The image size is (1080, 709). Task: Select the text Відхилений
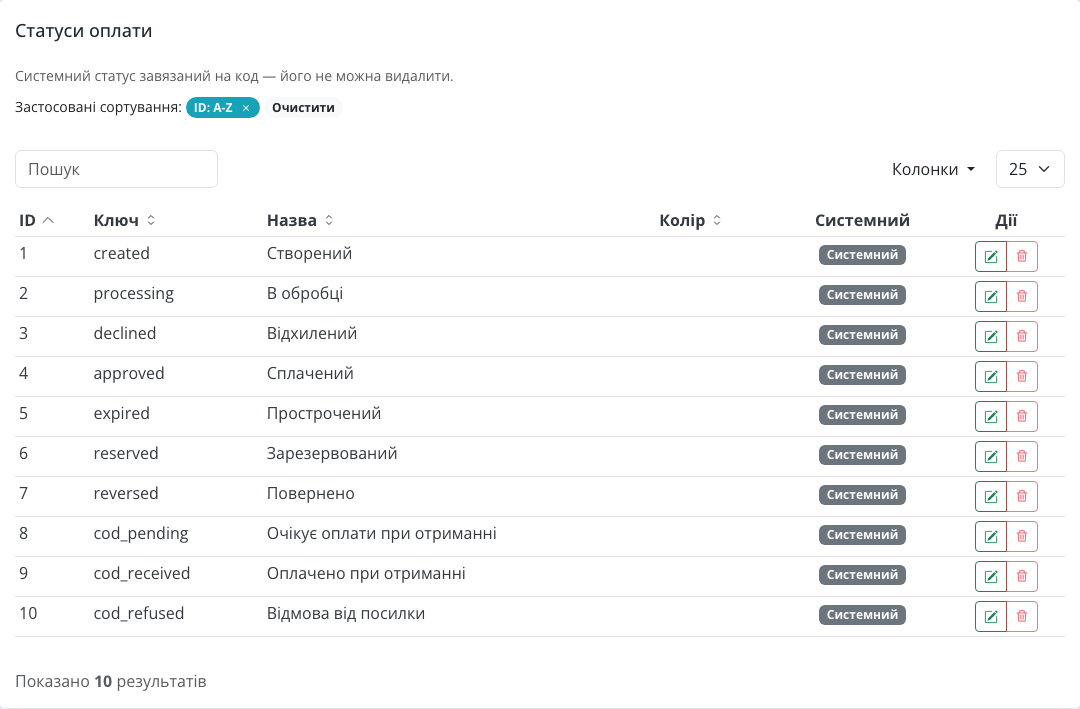(312, 333)
